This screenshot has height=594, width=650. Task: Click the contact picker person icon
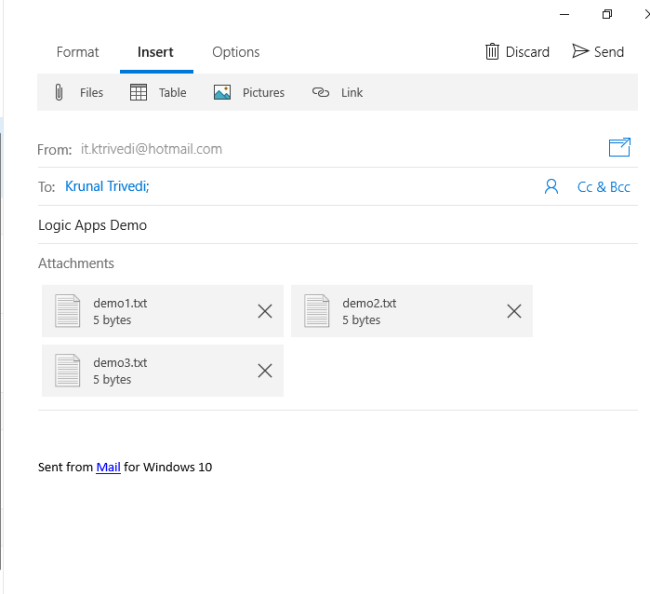click(x=551, y=187)
